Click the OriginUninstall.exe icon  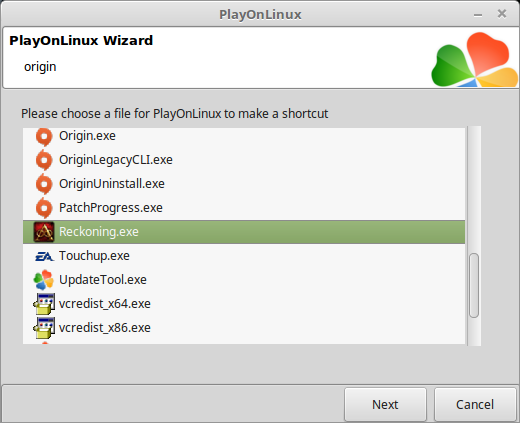tap(44, 184)
